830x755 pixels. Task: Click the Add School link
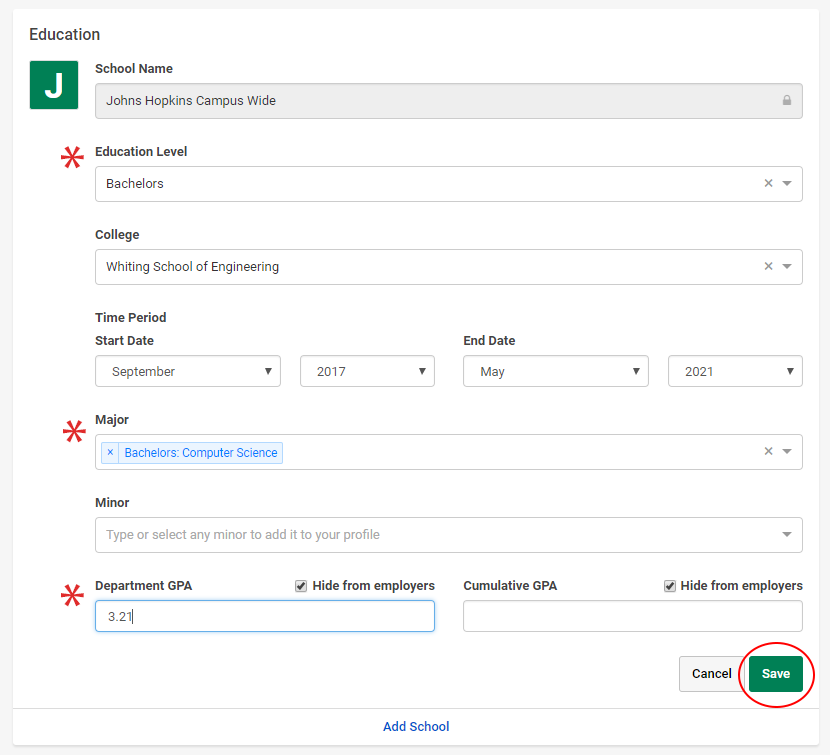(x=416, y=726)
